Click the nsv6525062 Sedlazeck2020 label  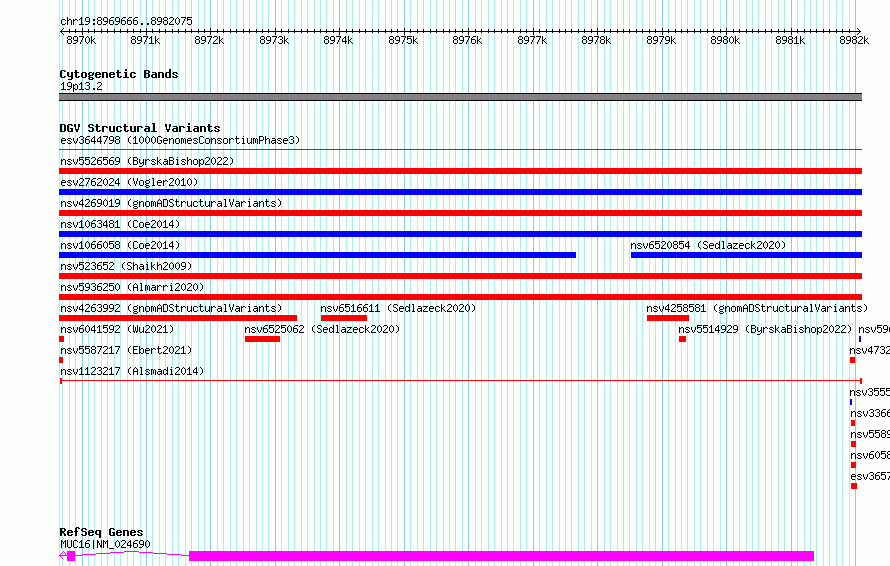[322, 329]
